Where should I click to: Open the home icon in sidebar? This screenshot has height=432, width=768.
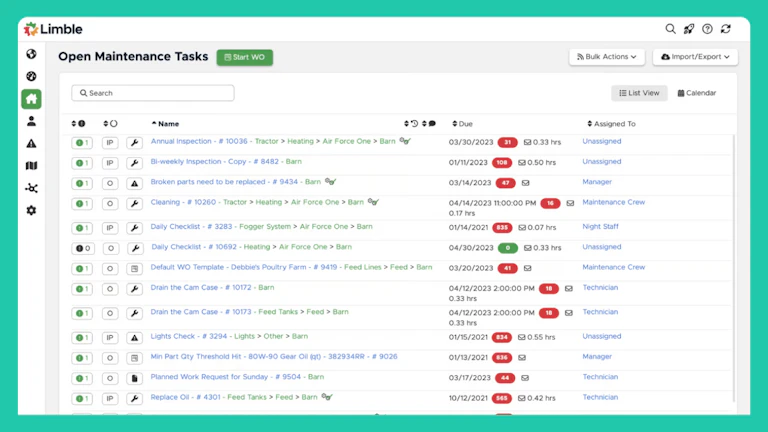[x=31, y=99]
